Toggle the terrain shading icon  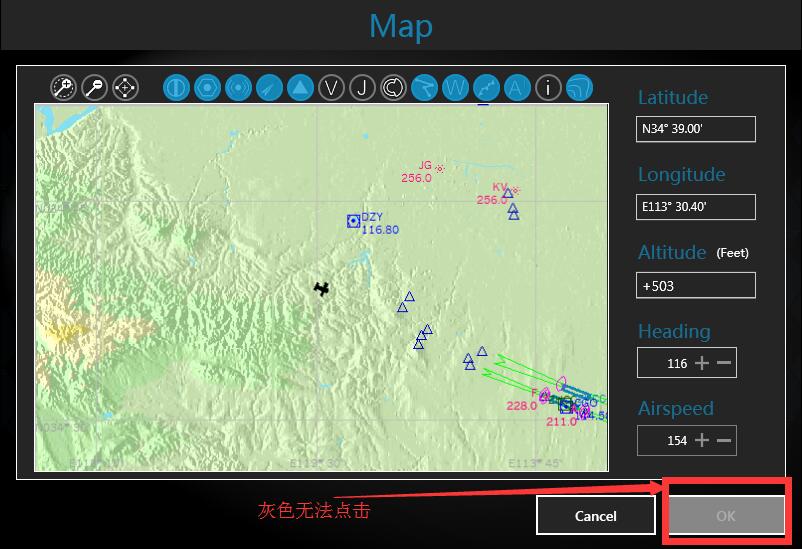(x=580, y=88)
